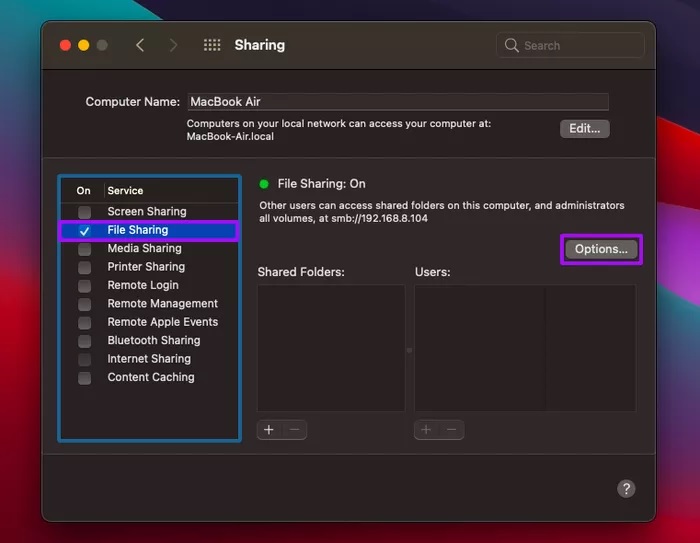Screen dimensions: 700x543
Task: Click the On column header
Action: [x=83, y=191]
